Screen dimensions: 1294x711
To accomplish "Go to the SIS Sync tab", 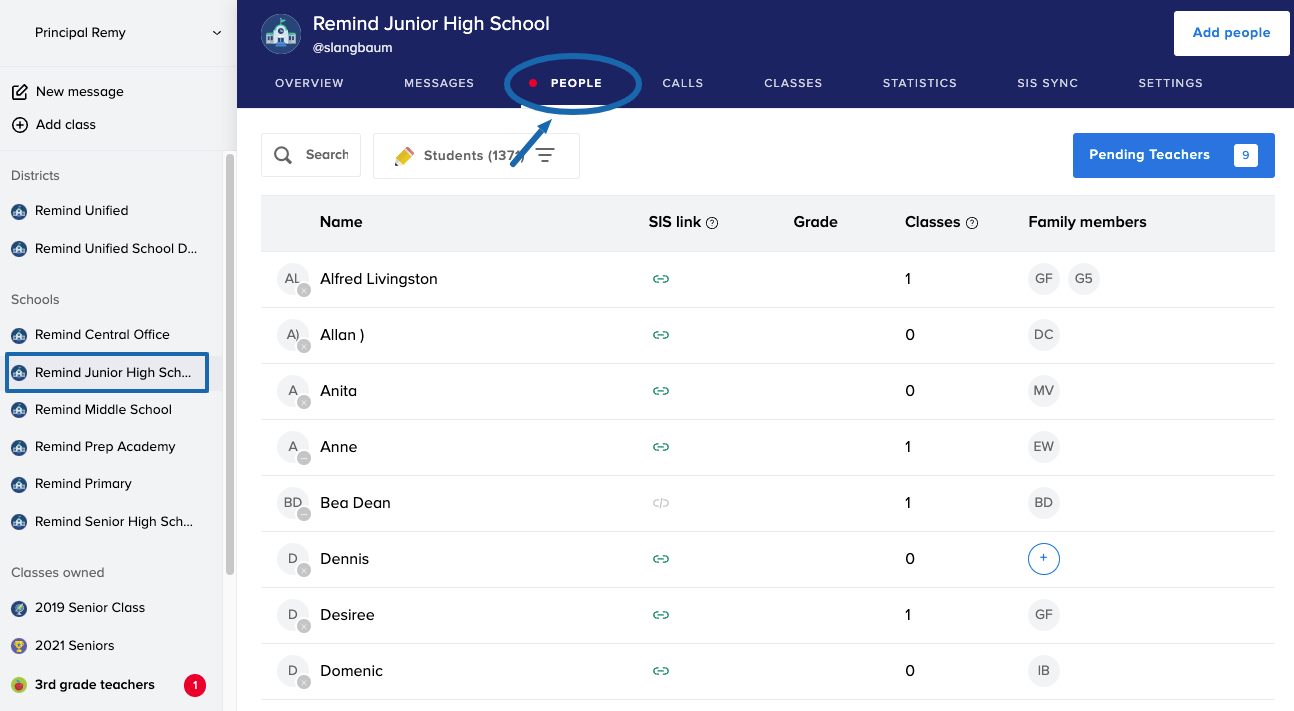I will pyautogui.click(x=1047, y=83).
